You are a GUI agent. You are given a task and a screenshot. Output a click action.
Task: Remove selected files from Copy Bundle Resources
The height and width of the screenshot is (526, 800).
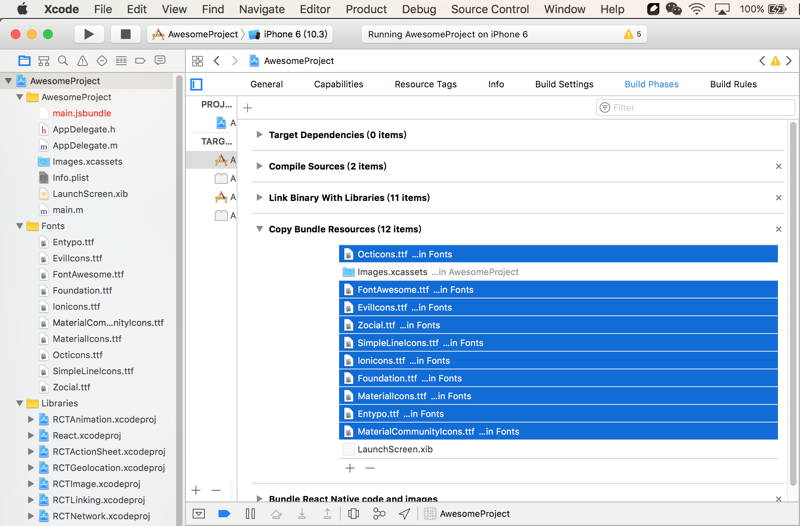[370, 468]
